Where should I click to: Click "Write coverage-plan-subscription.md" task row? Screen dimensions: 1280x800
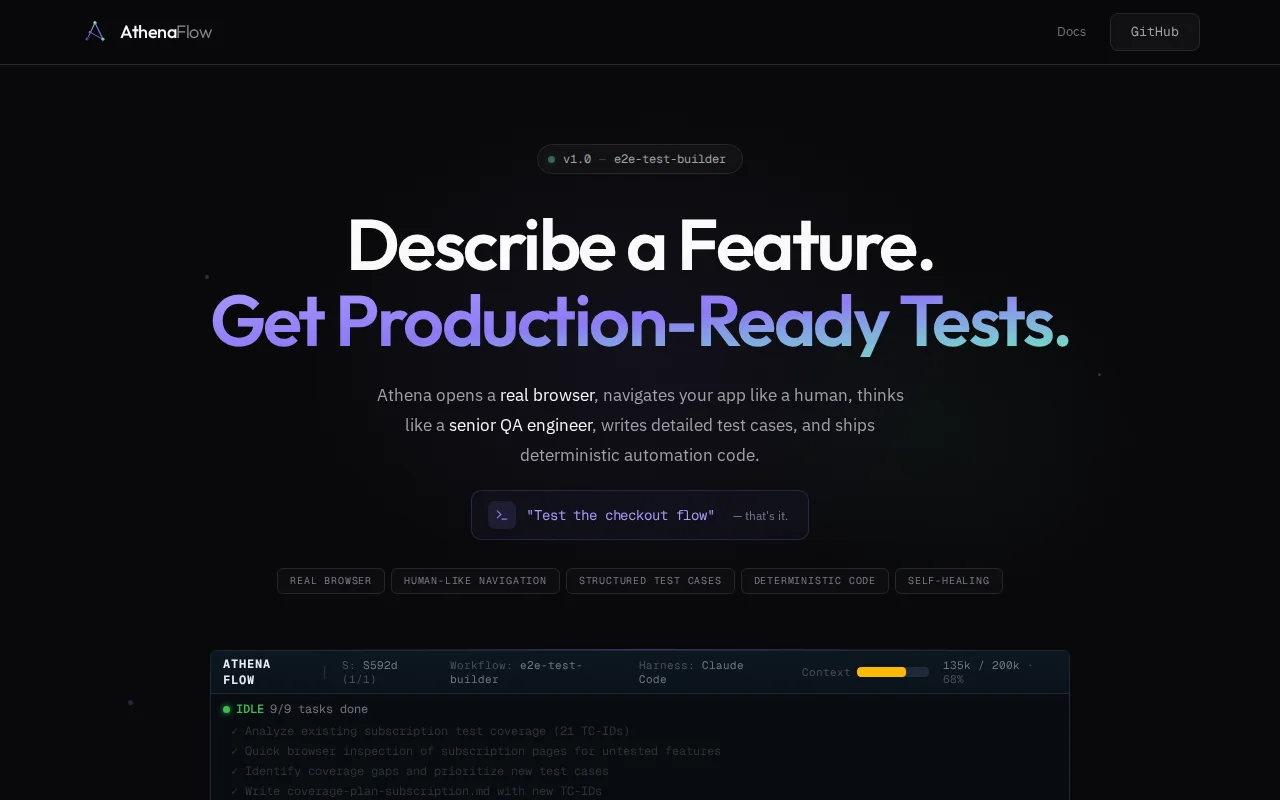pos(417,791)
